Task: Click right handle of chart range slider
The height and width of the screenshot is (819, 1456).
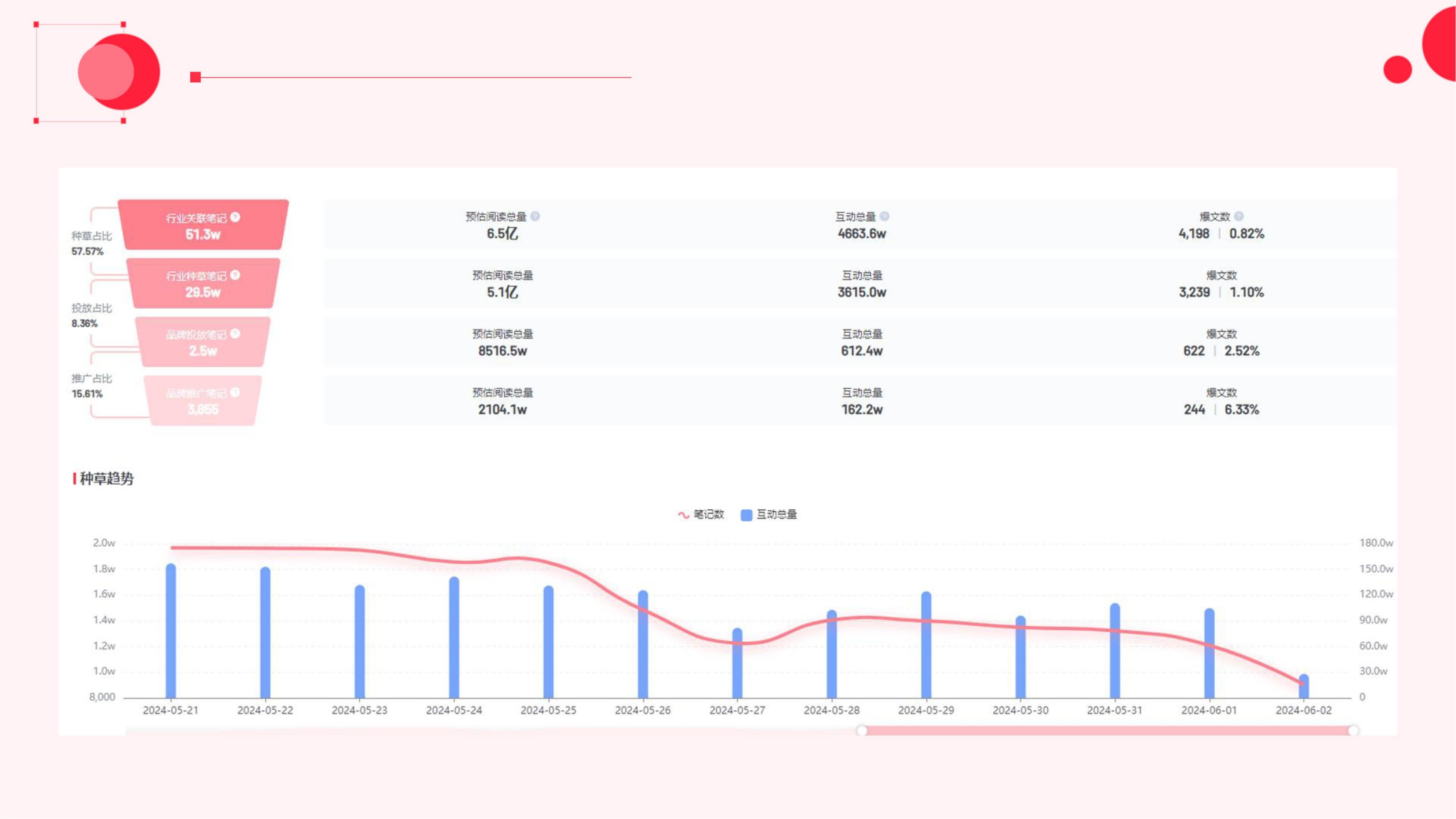Action: (x=1353, y=731)
